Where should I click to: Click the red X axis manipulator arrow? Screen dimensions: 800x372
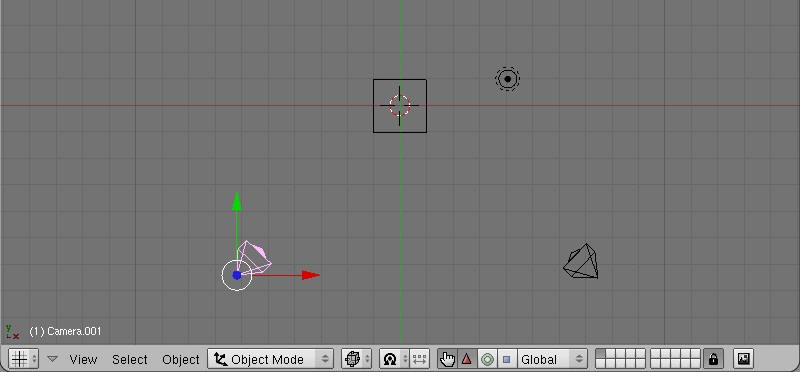coord(311,275)
